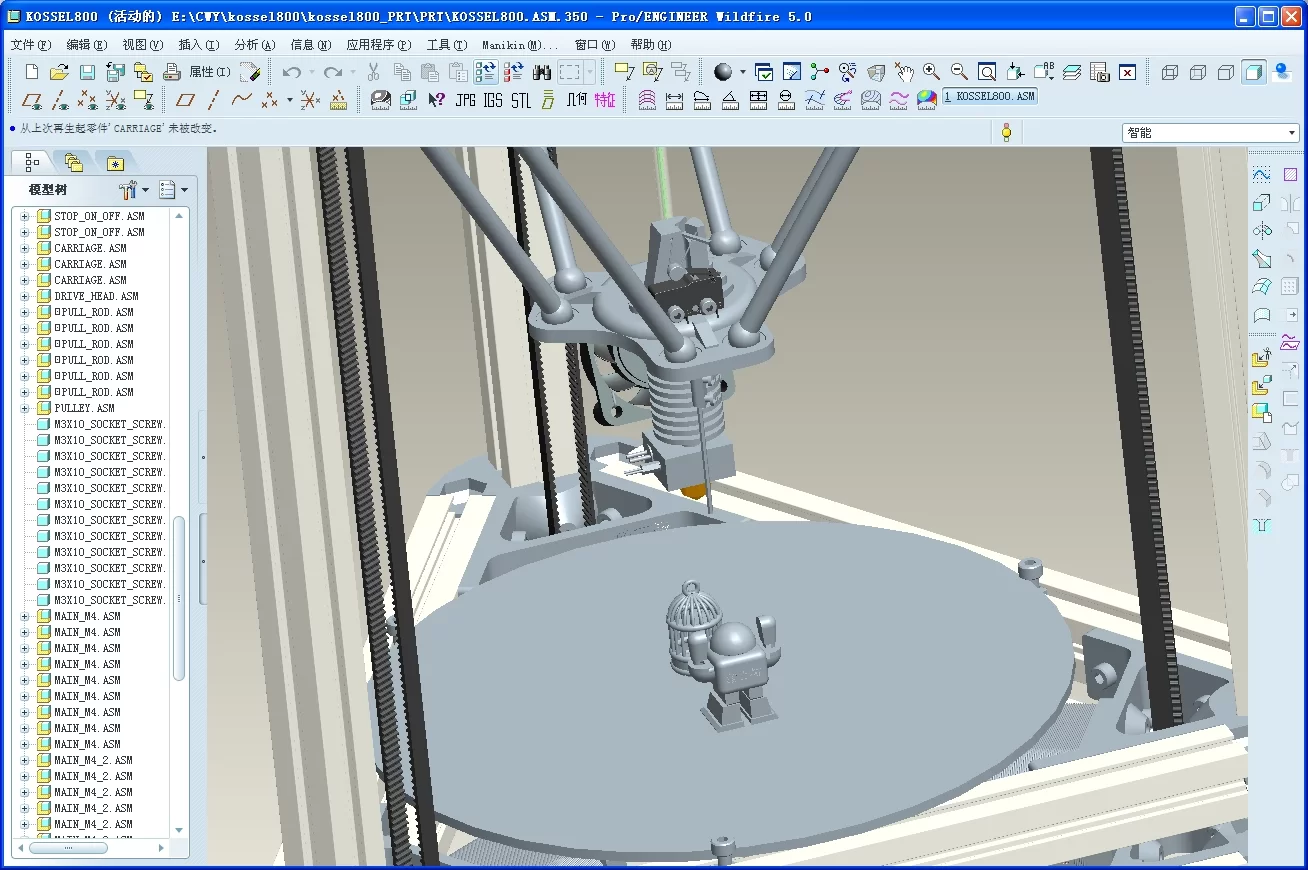
Task: Open the view manager icon
Action: [x=1100, y=72]
